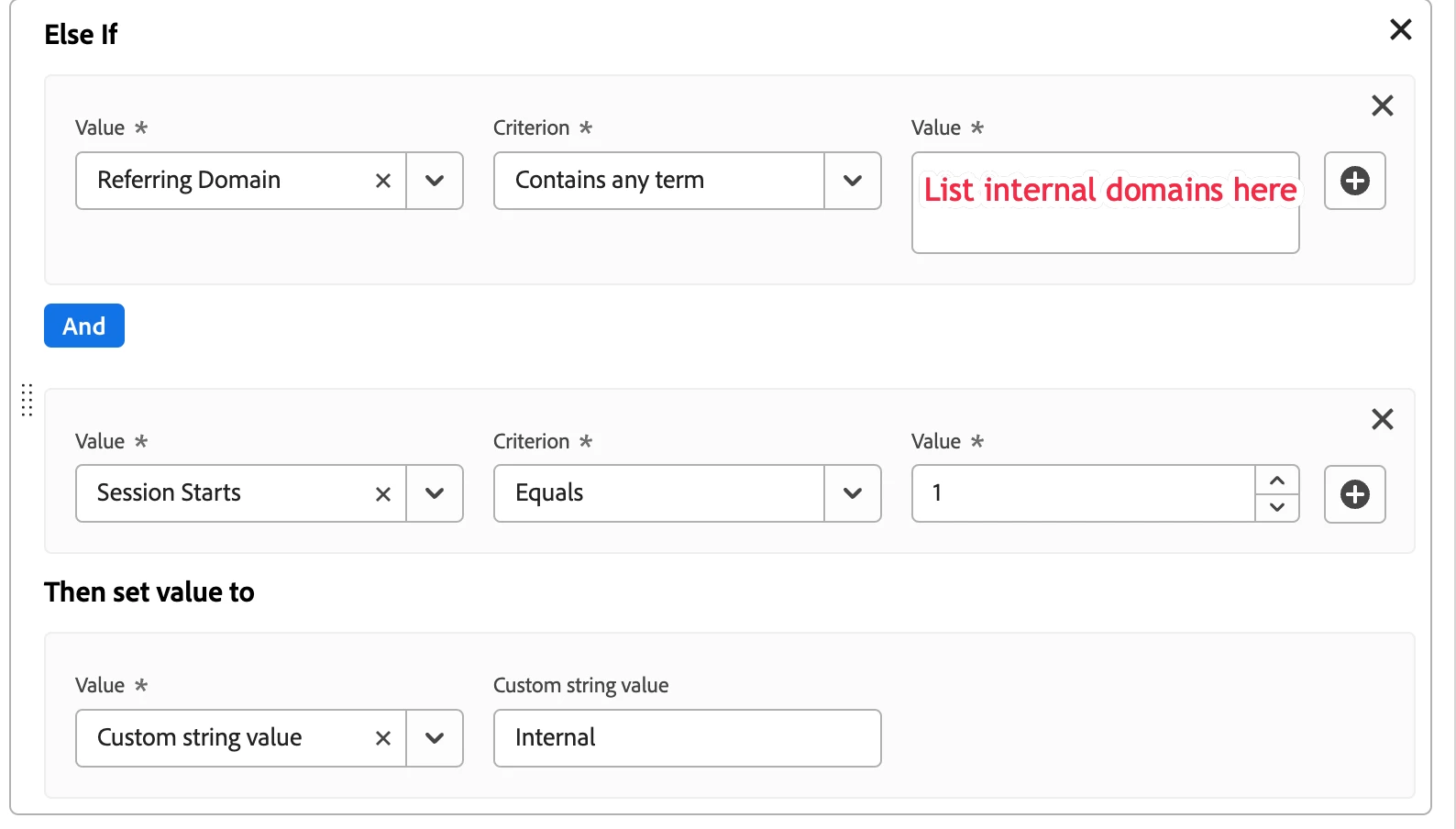Click the And operator button
Screen dimensions: 1456x829
click(x=84, y=326)
